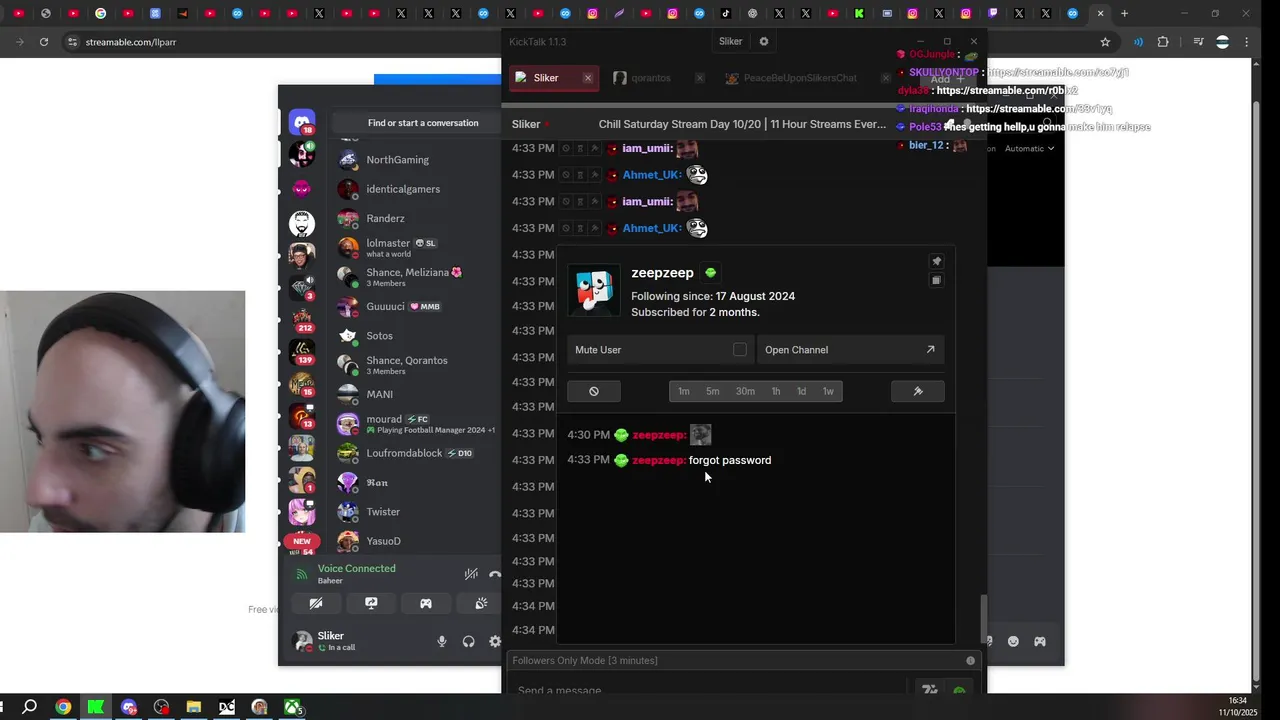Select 5m timeout duration
Image resolution: width=1280 pixels, height=720 pixels.
pos(713,391)
